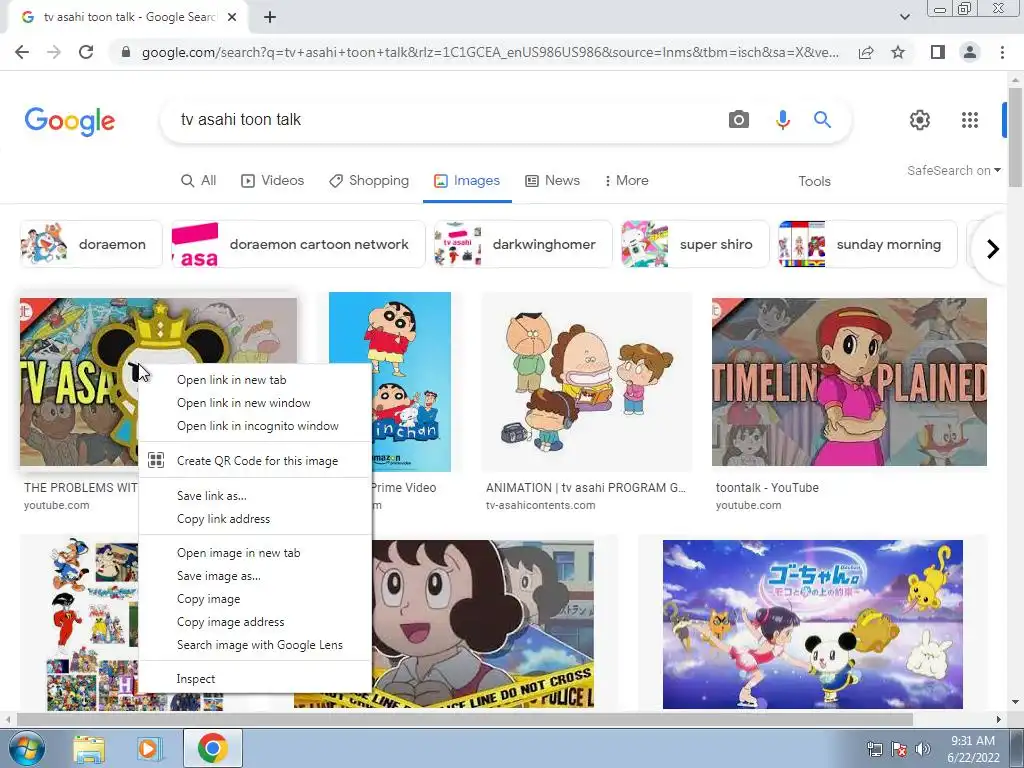This screenshot has height=768, width=1024.
Task: Open the tab search chevron
Action: pyautogui.click(x=904, y=17)
